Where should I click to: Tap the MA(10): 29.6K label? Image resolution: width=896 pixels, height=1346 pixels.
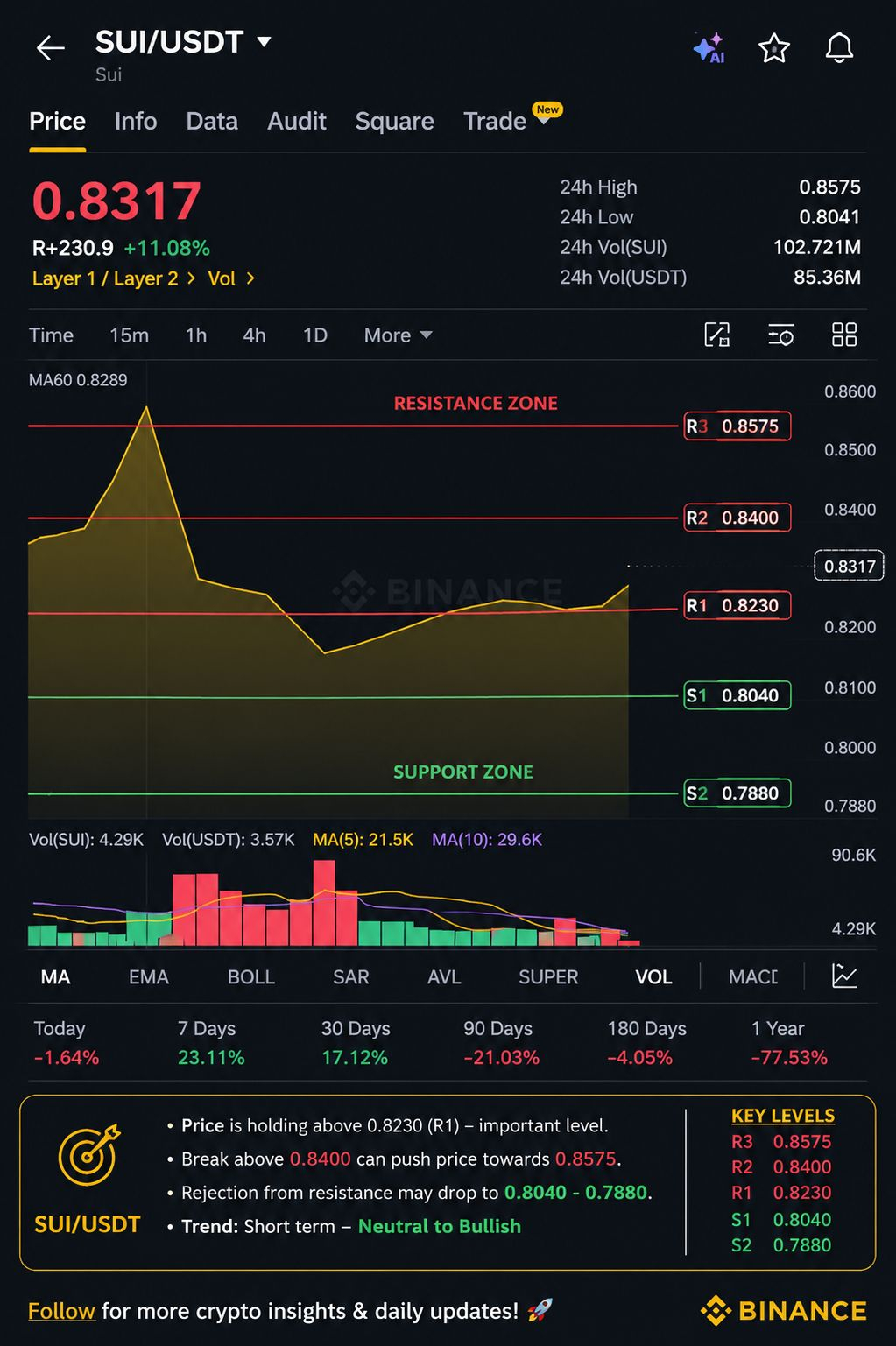(x=487, y=840)
